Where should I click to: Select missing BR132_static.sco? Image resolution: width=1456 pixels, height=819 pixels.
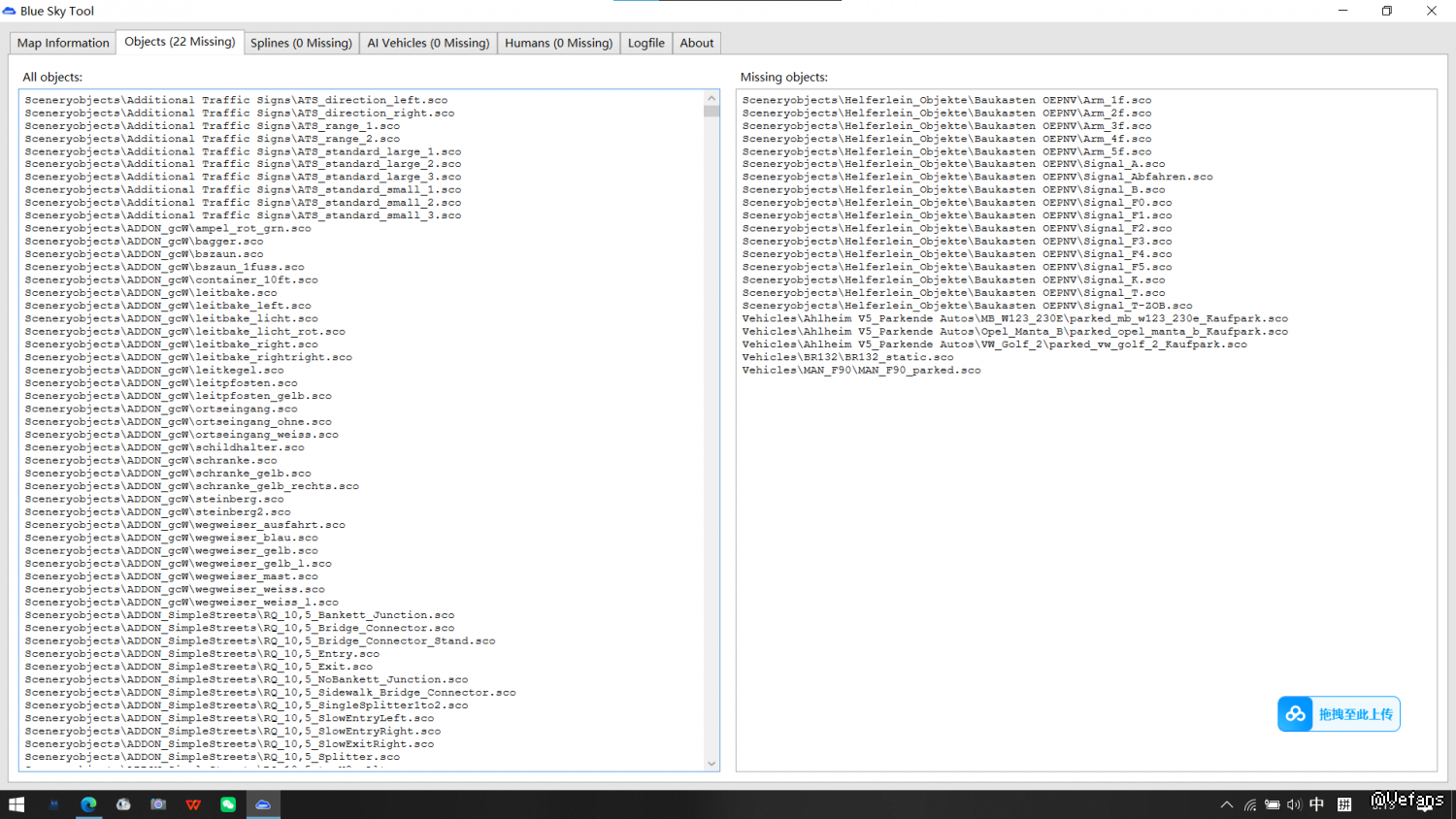[x=848, y=357]
